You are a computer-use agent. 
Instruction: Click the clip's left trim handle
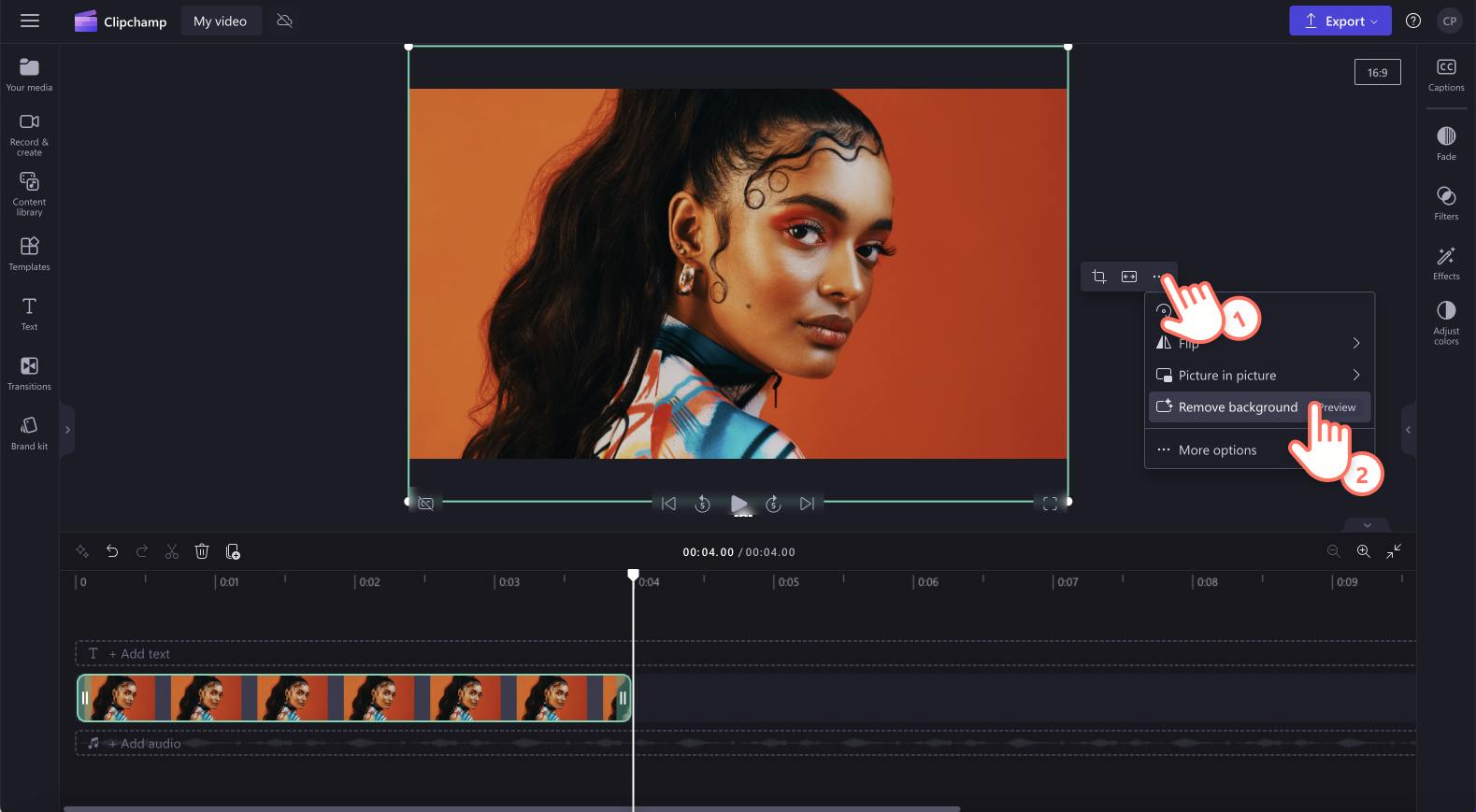pos(85,698)
